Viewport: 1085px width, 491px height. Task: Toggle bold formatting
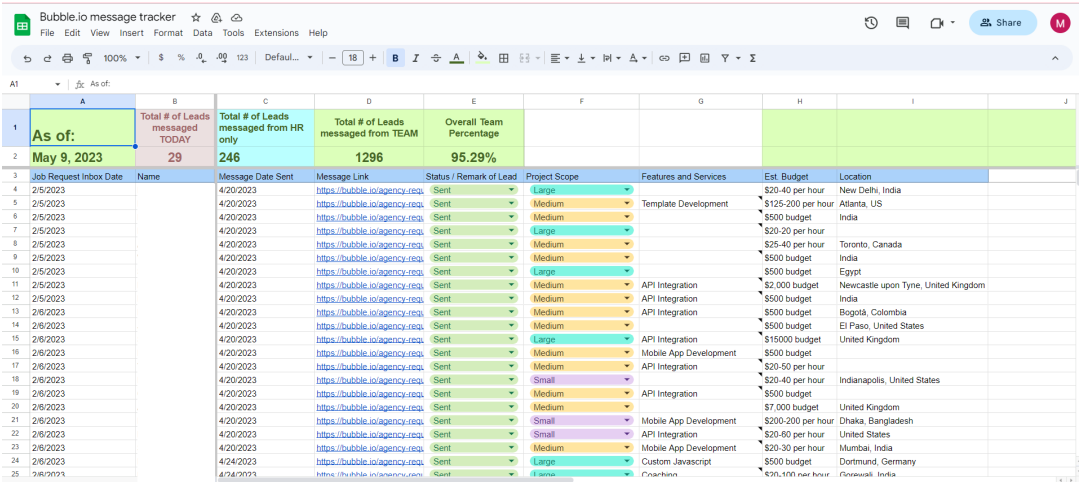395,58
